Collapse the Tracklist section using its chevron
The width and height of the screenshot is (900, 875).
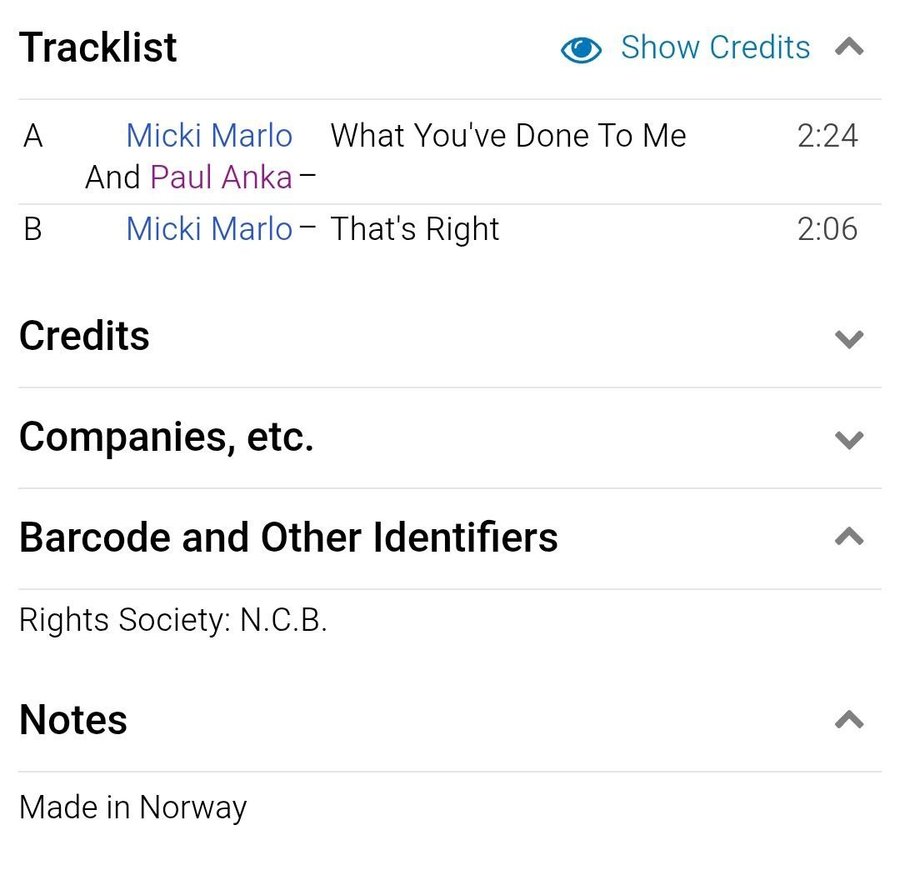click(849, 47)
